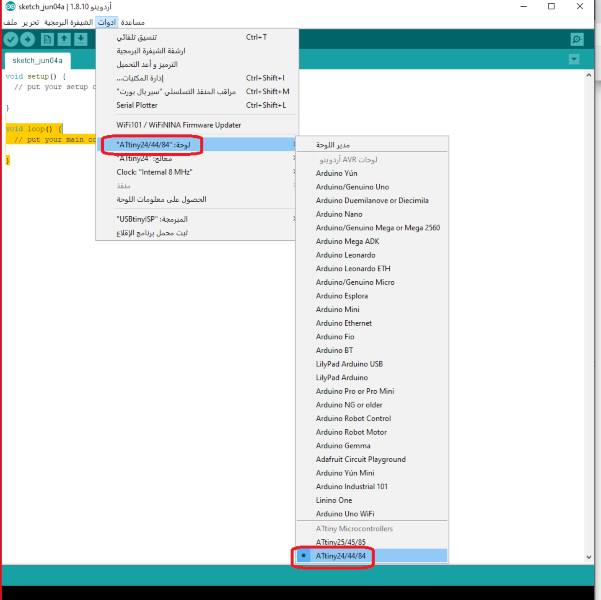Screen dimensions: 601x600
Task: Select Arduino/Genuino Uno board
Action: [372, 187]
